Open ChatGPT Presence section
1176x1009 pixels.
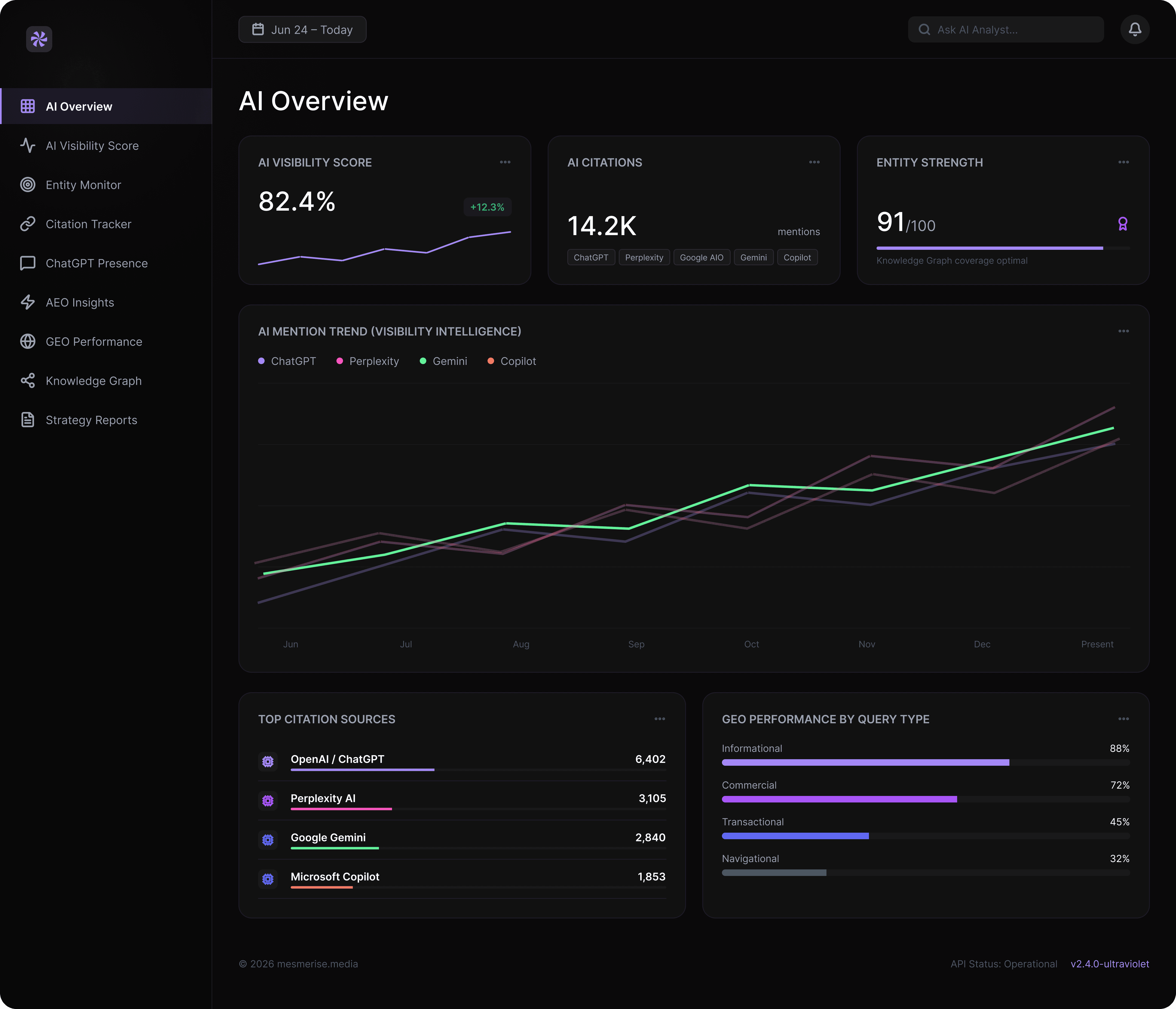click(106, 263)
